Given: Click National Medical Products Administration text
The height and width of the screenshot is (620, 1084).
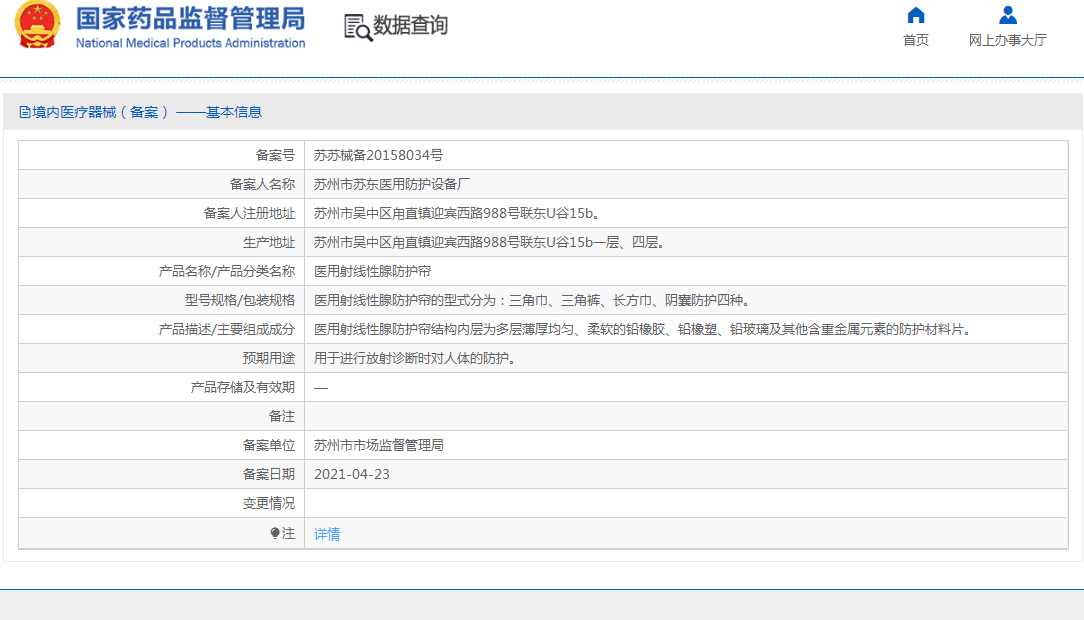Looking at the screenshot, I should click(x=191, y=43).
